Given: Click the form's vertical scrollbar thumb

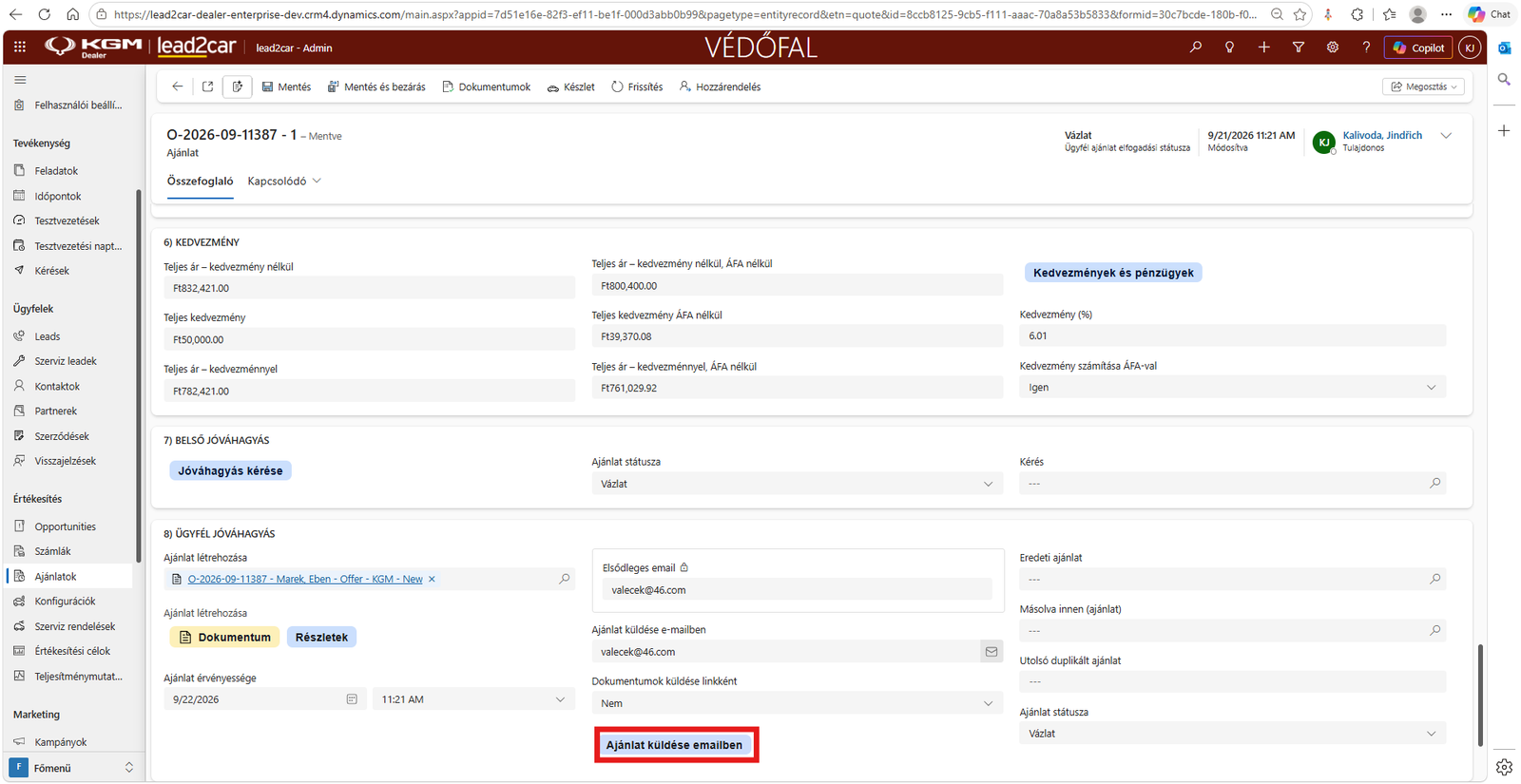Looking at the screenshot, I should (1479, 694).
